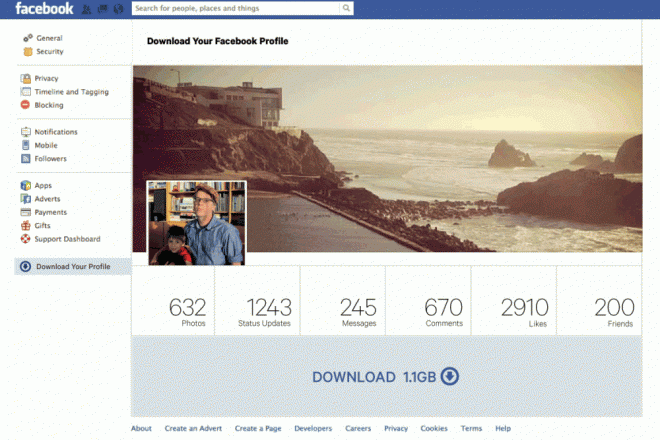Click the Privacy lock icon

pyautogui.click(x=26, y=78)
